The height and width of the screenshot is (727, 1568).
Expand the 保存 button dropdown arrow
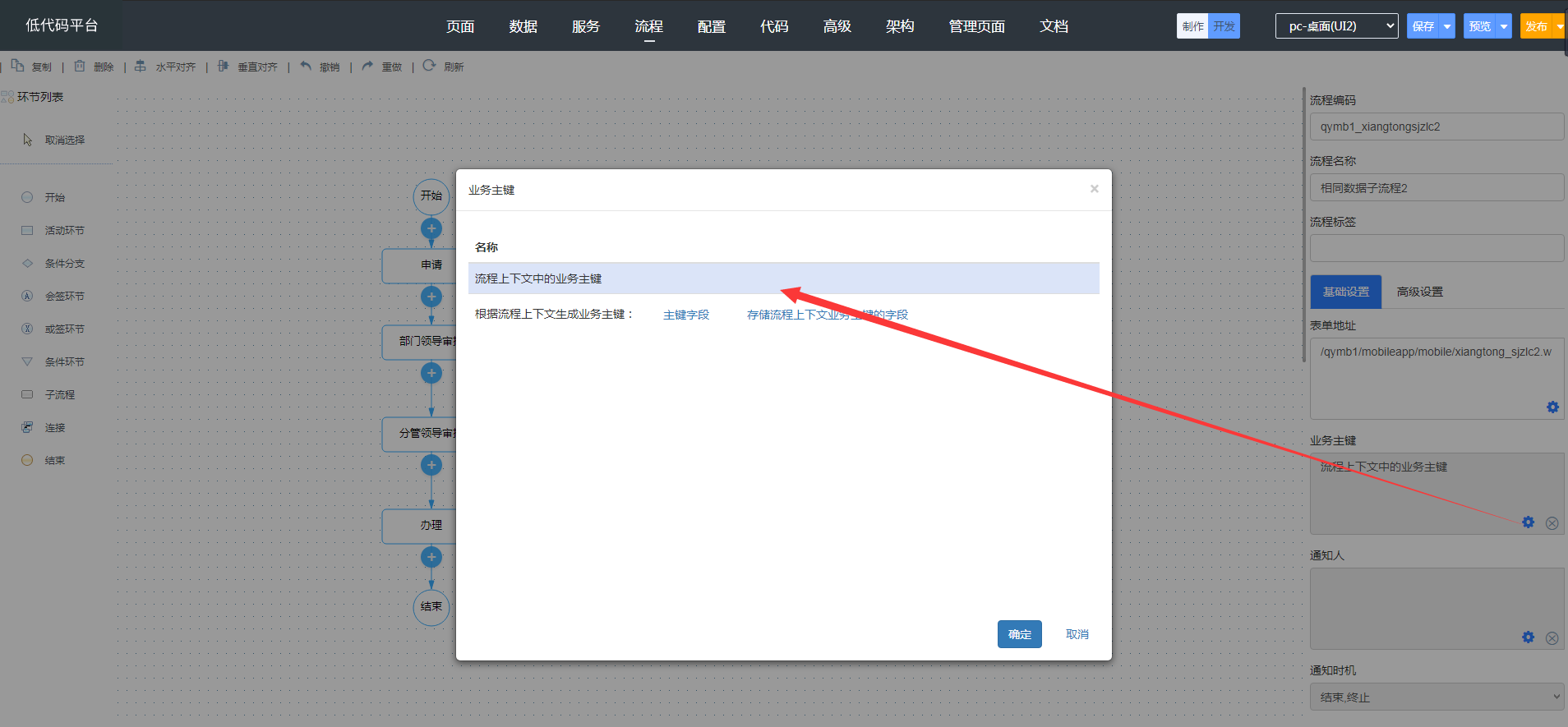(1447, 26)
